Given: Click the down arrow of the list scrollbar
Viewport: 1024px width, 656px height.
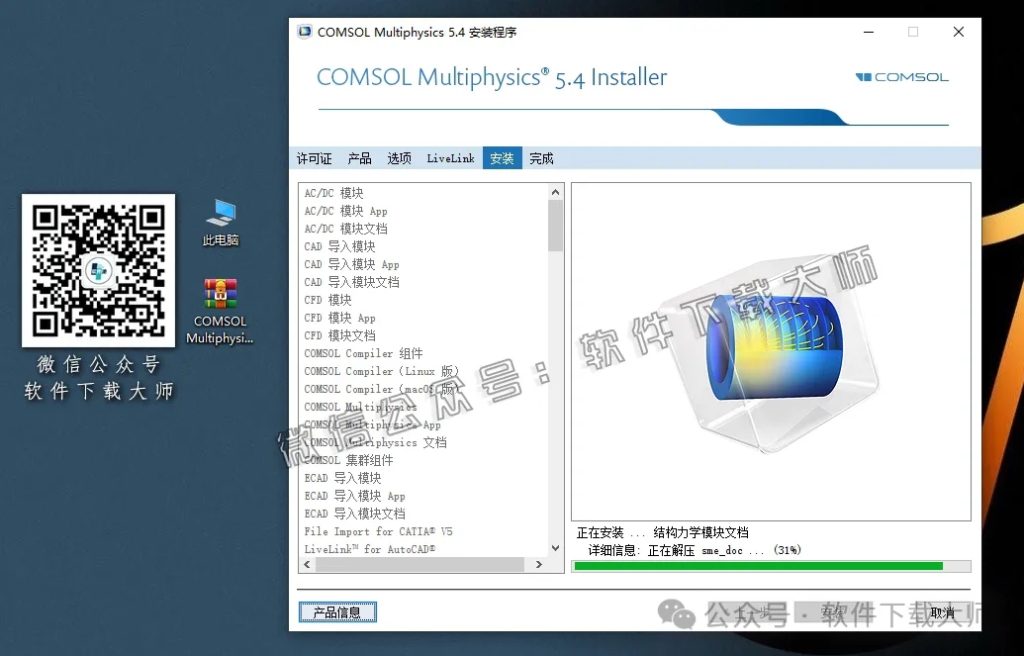Looking at the screenshot, I should click(554, 547).
